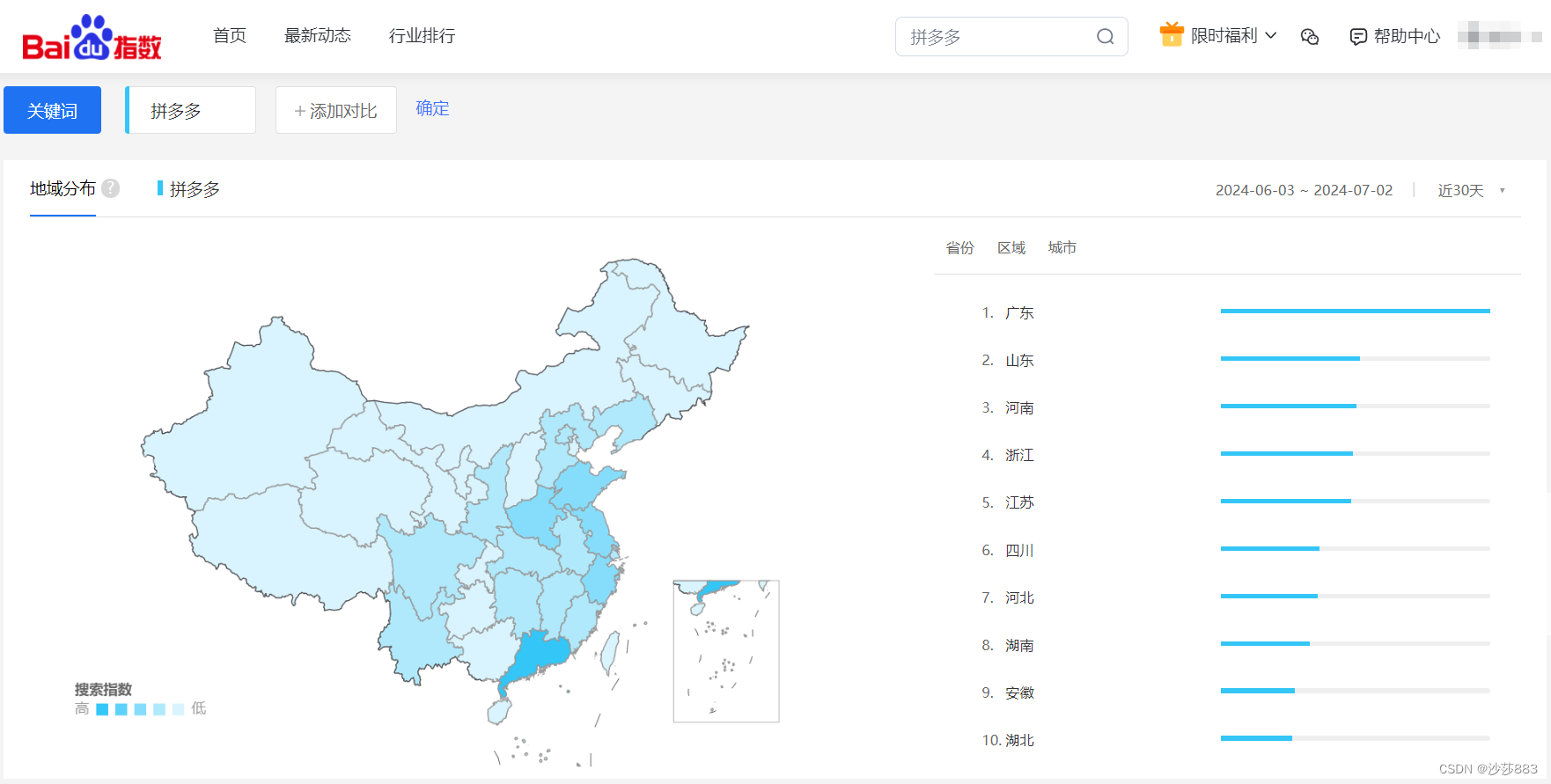
Task: Click the 拼多多 keyword input box
Action: click(x=191, y=110)
